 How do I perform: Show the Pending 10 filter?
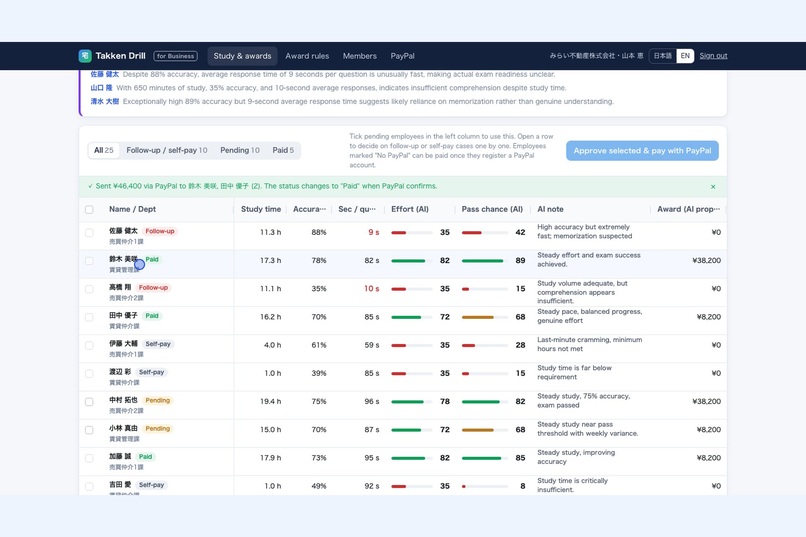tap(240, 150)
